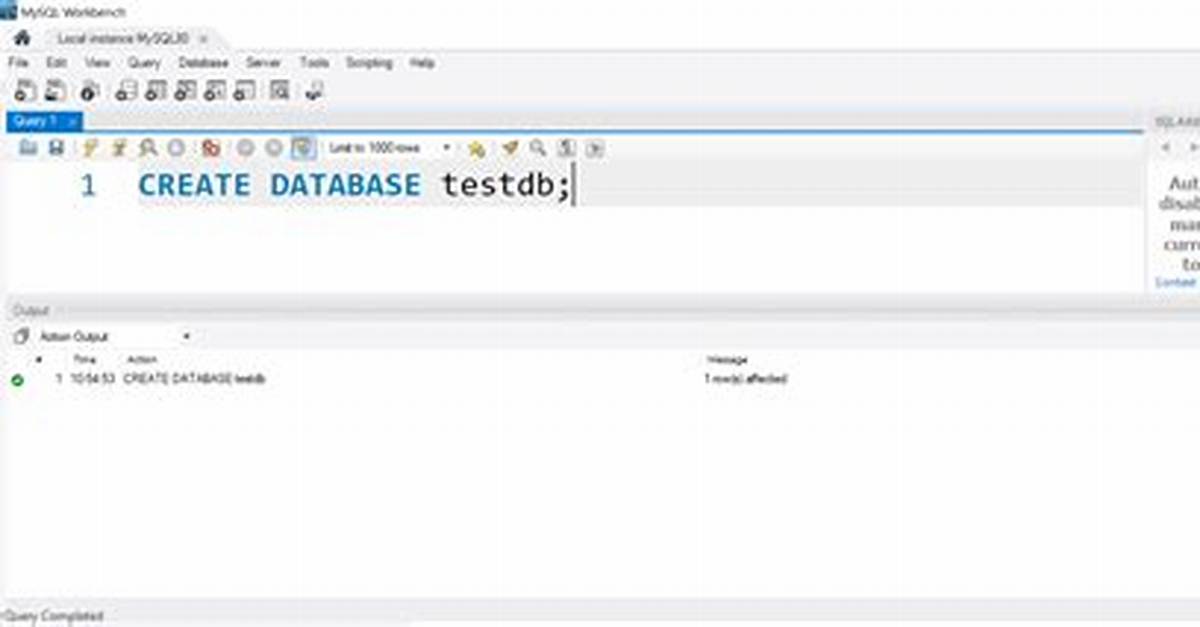
Task: Go to the Home screen tab icon
Action: 22,38
